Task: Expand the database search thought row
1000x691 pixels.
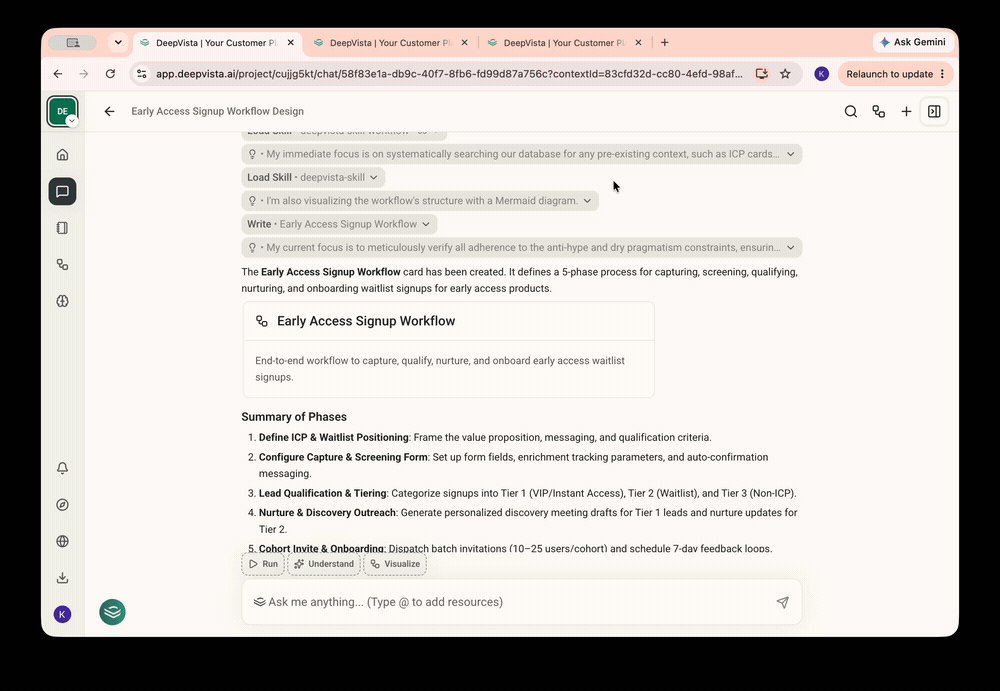Action: (x=522, y=154)
